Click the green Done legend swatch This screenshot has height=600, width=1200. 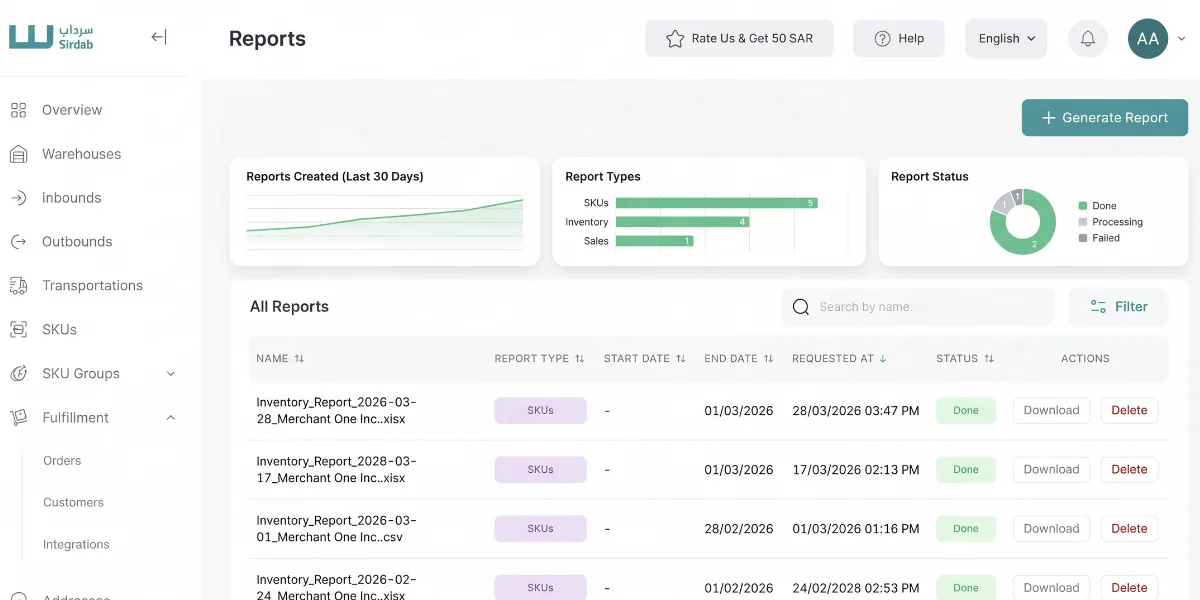click(1083, 206)
